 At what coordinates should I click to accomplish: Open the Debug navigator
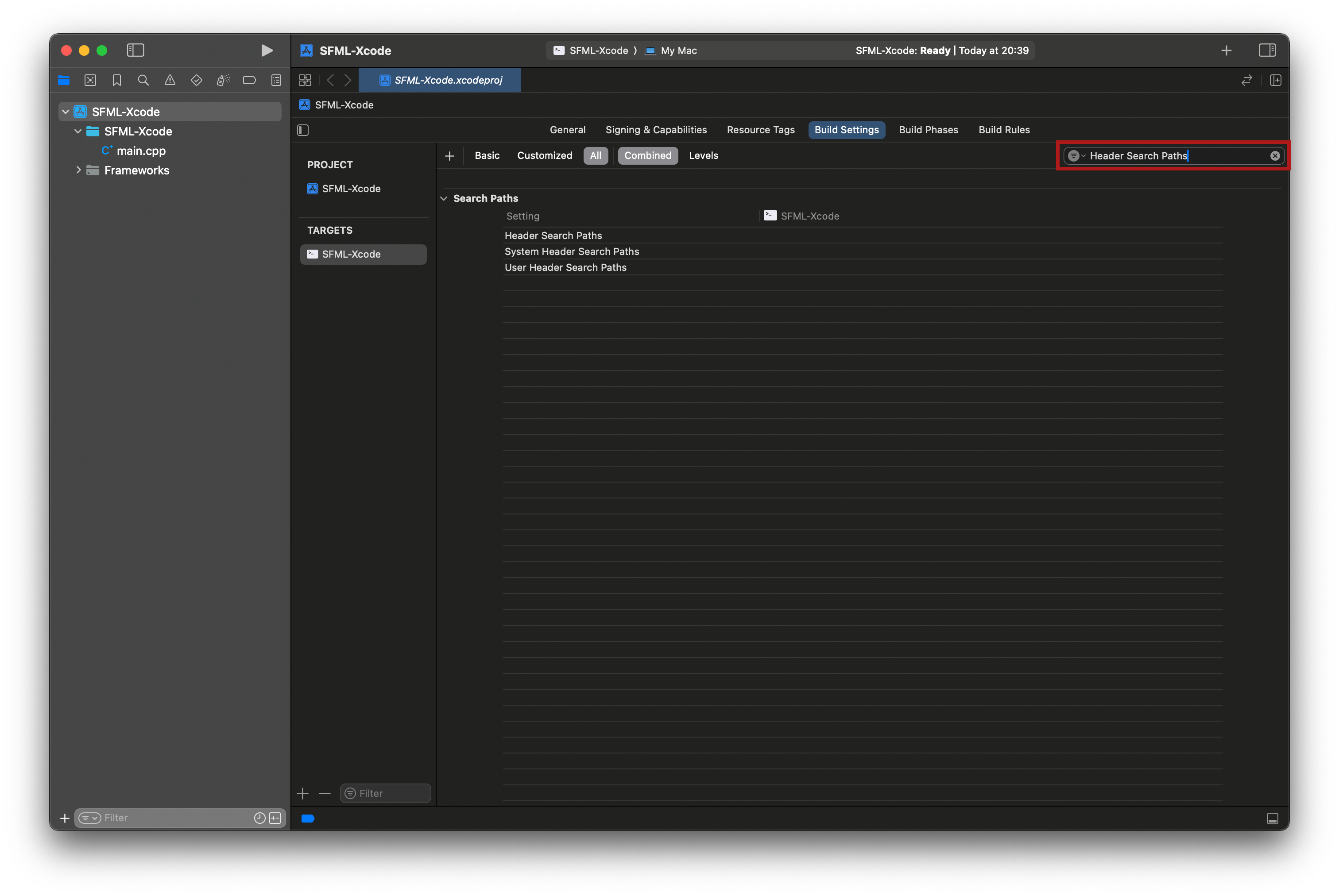[x=223, y=81]
